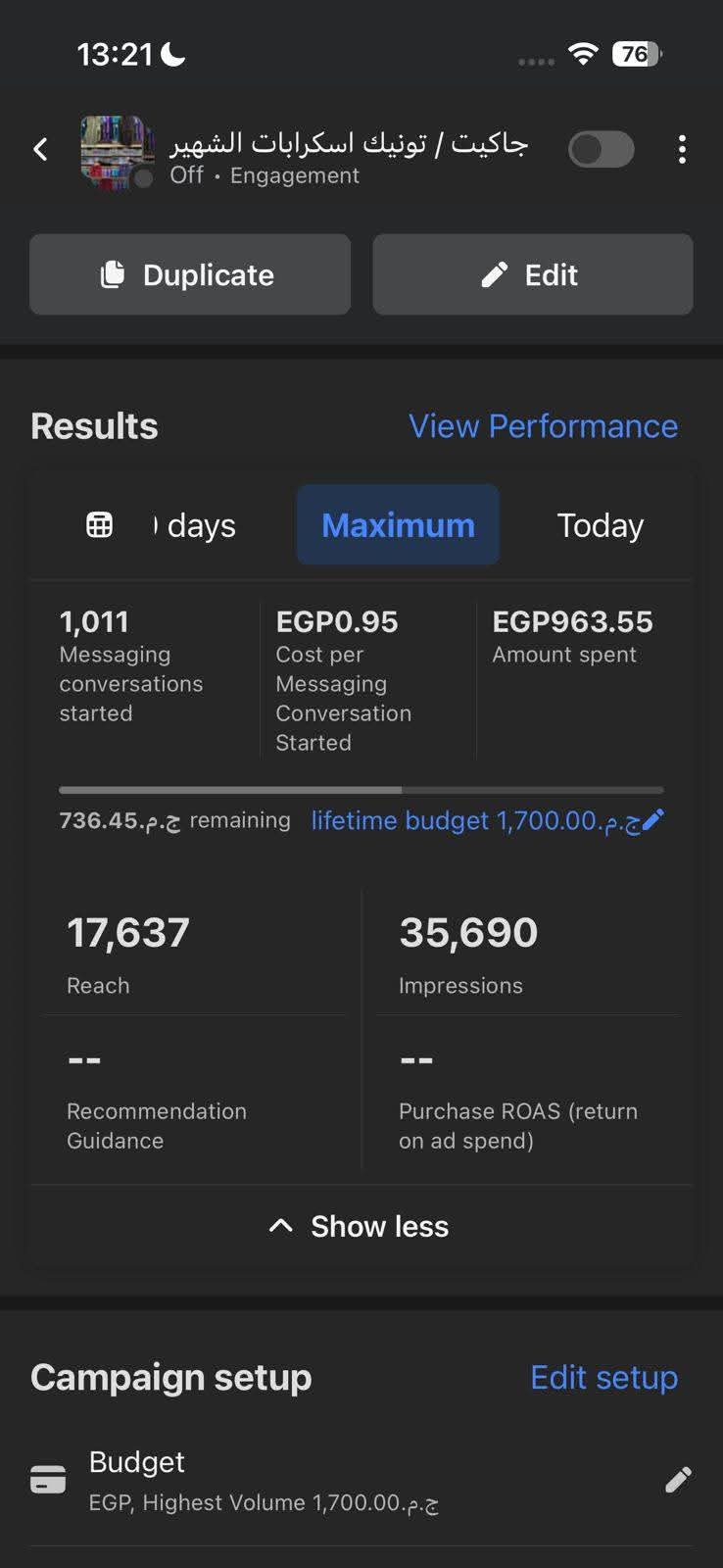Tap the battery indicator in status bar
The height and width of the screenshot is (1568, 723).
coord(637,54)
